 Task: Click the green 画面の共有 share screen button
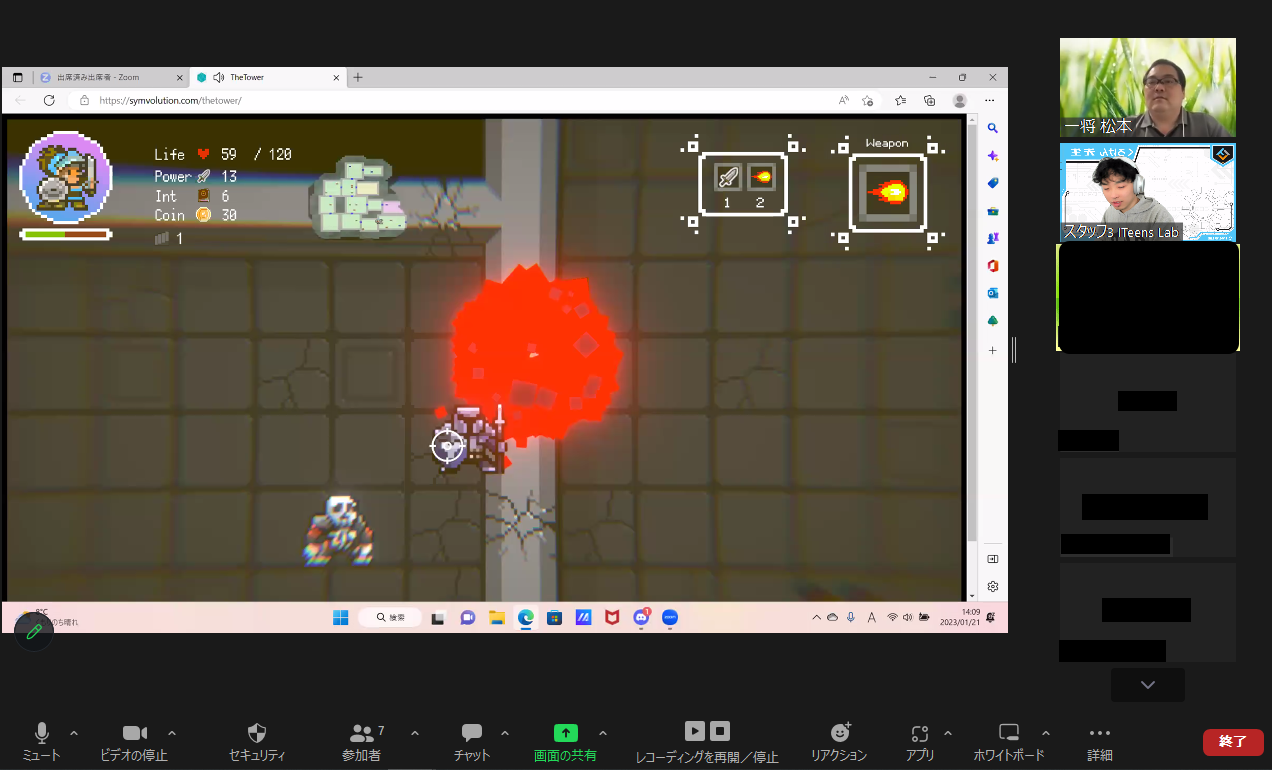(x=565, y=743)
